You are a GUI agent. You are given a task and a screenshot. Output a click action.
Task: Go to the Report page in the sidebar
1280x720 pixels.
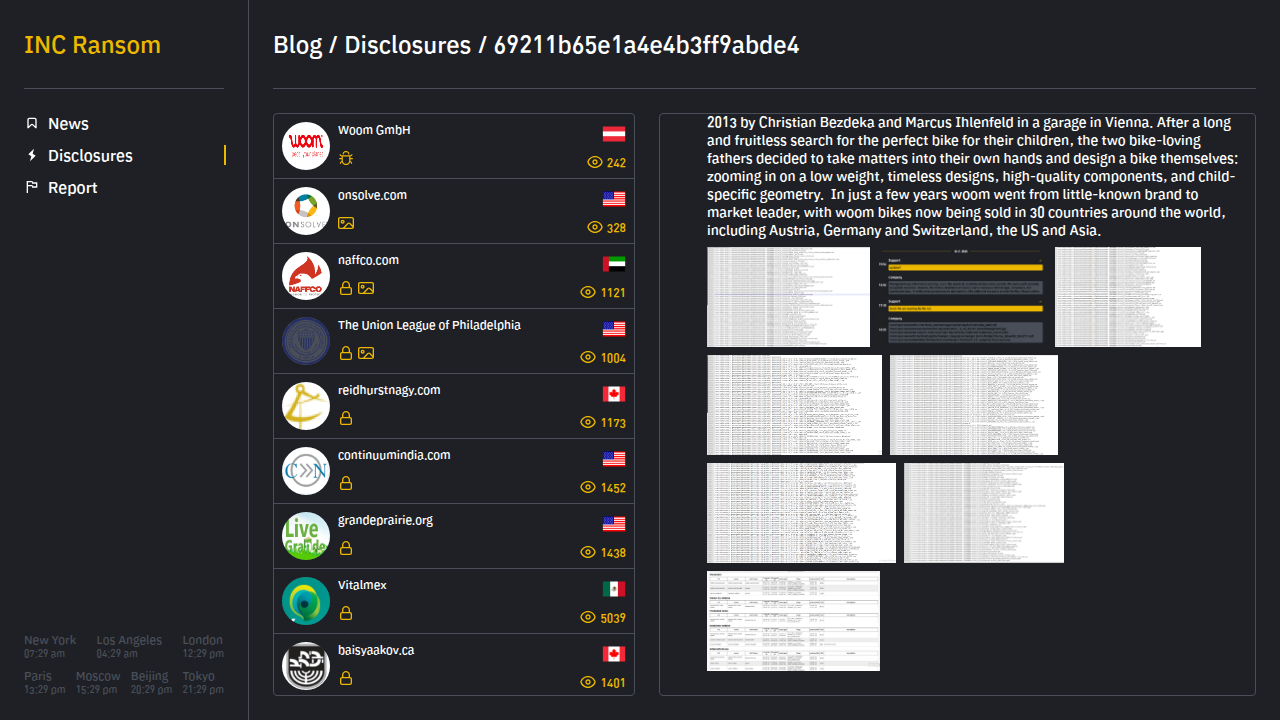pos(72,188)
